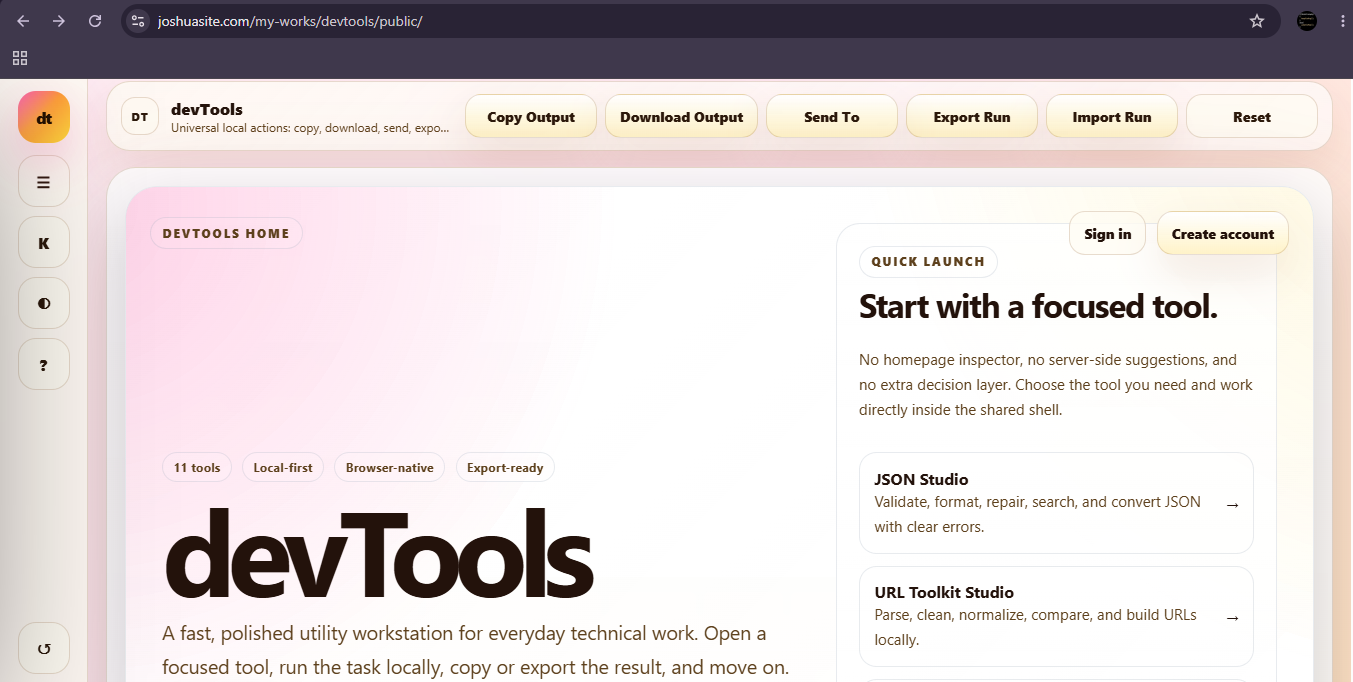Click the Copy Output button
Image resolution: width=1353 pixels, height=682 pixels.
point(531,117)
